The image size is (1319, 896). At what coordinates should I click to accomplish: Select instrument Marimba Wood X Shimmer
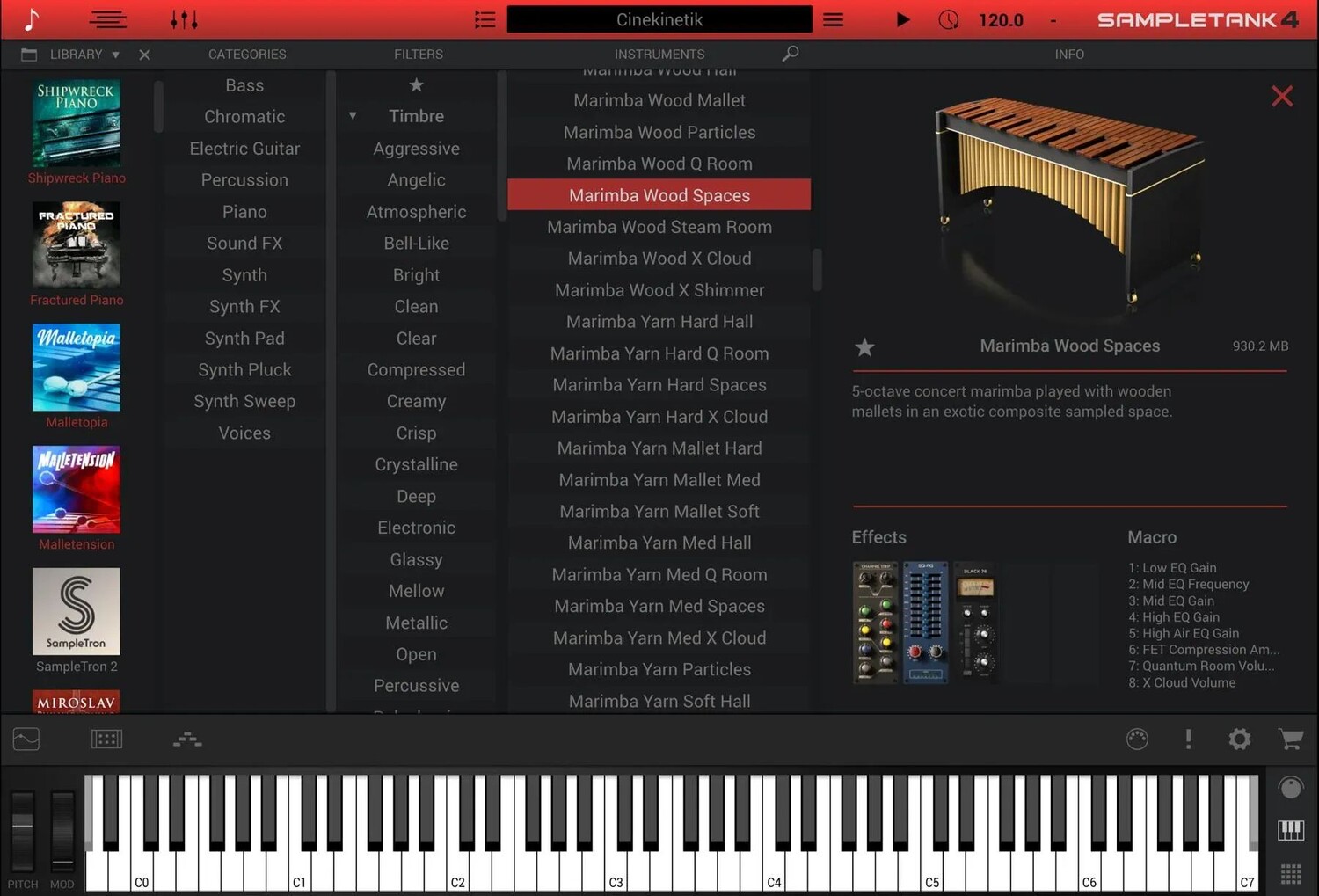point(659,290)
